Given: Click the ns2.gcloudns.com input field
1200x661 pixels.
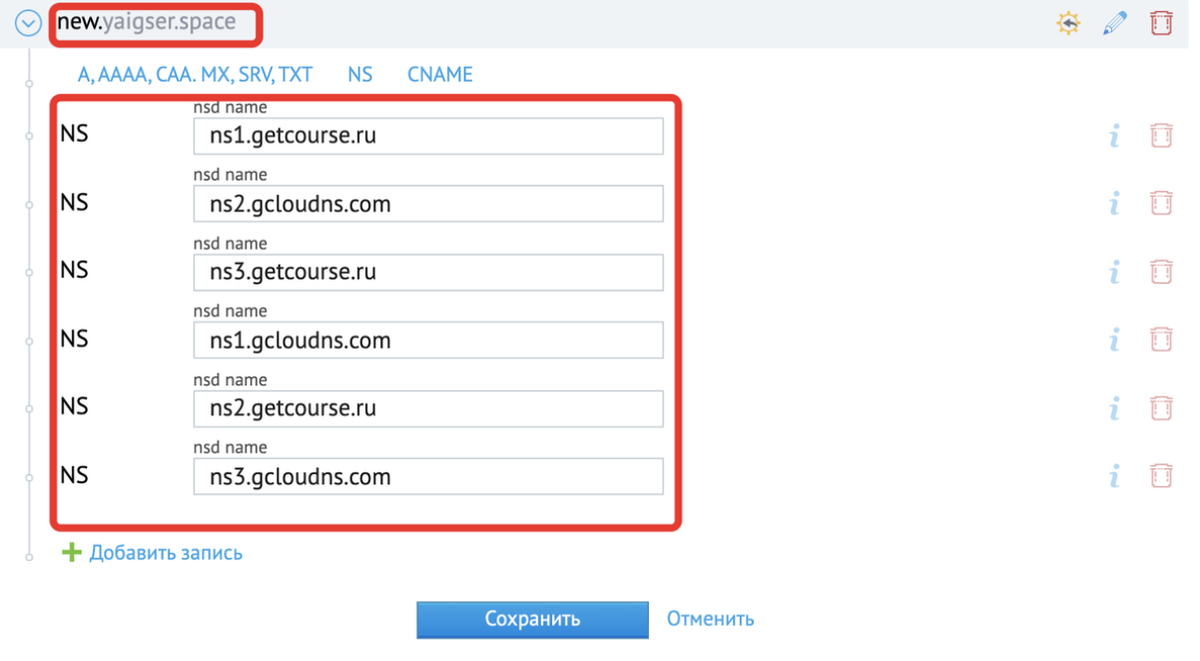Looking at the screenshot, I should point(428,204).
